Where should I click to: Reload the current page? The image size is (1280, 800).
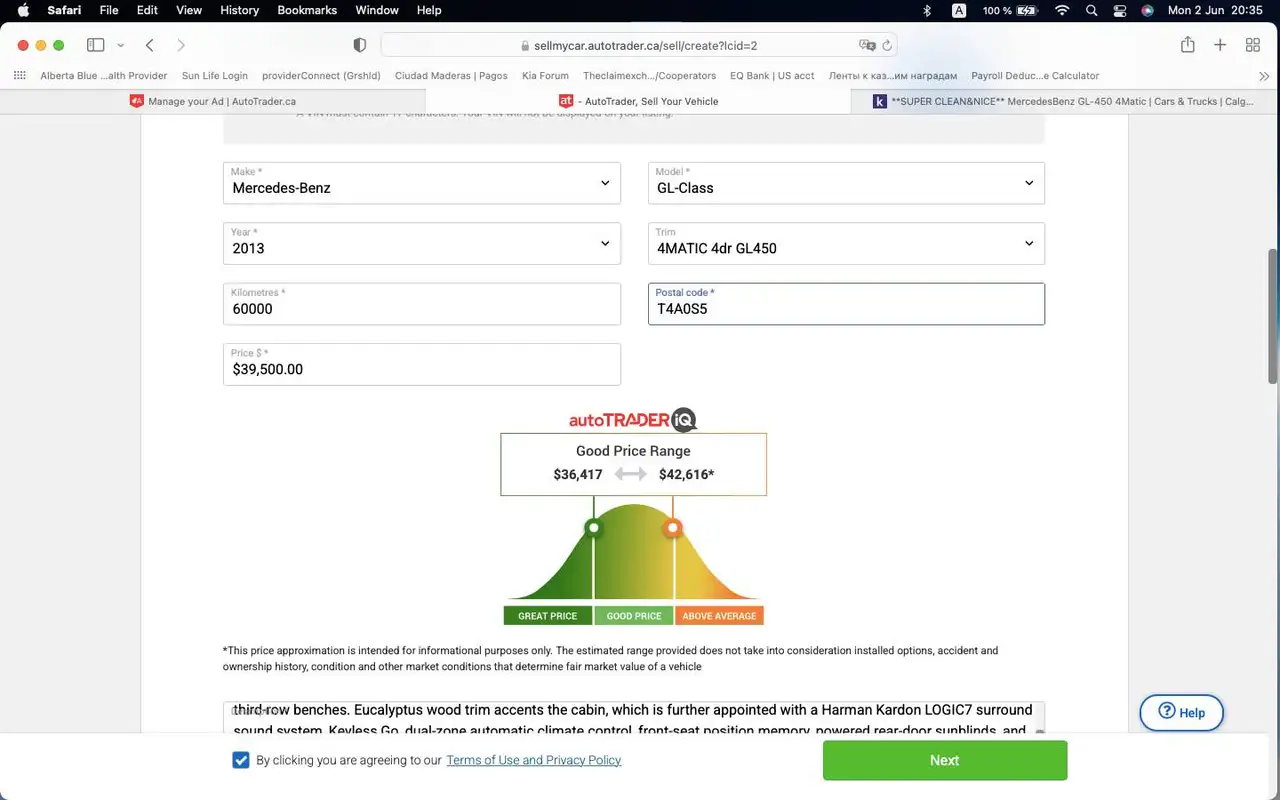click(887, 45)
